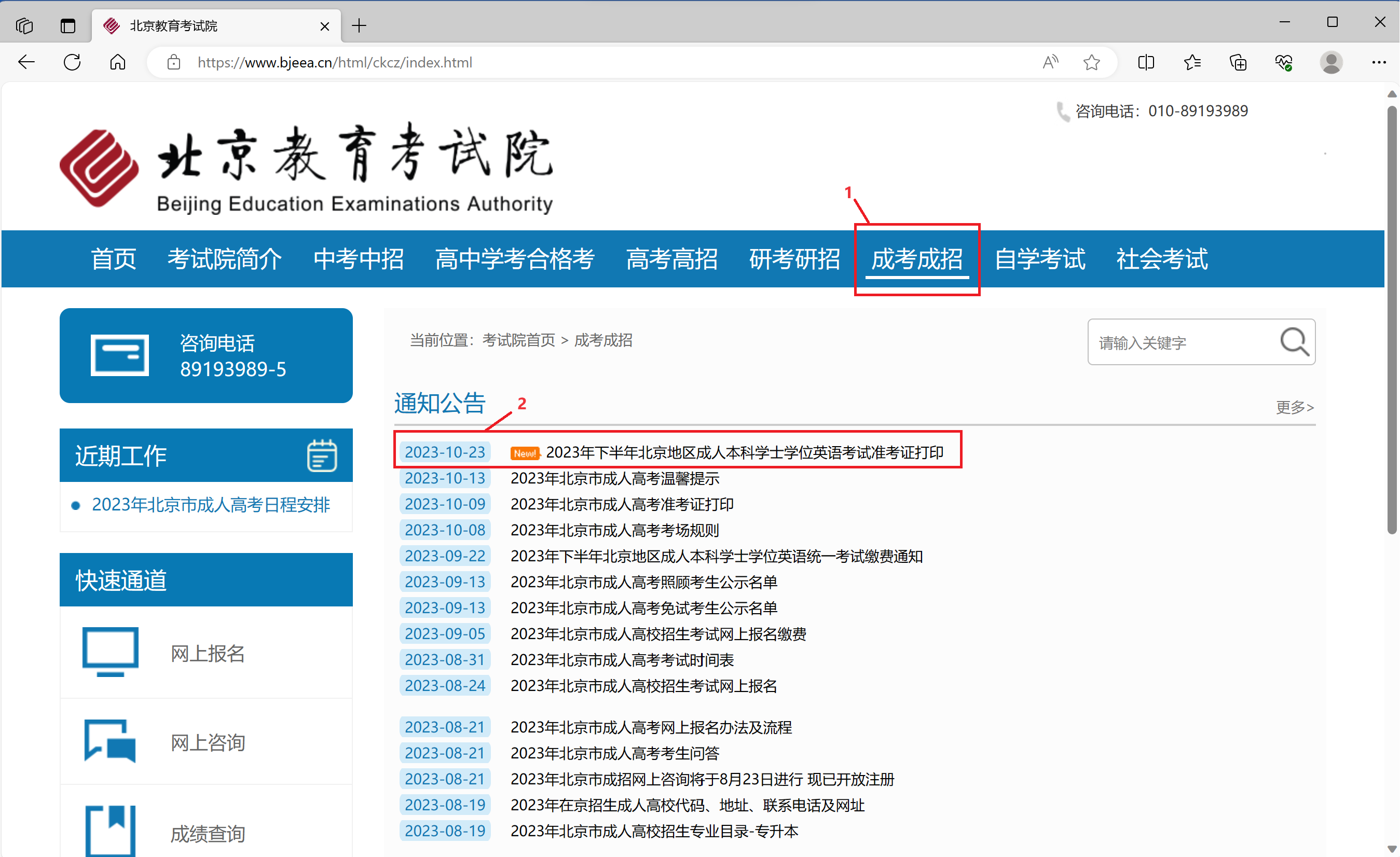Select 自学考试 navigation menu item
This screenshot has height=857, width=1400.
click(x=1039, y=259)
